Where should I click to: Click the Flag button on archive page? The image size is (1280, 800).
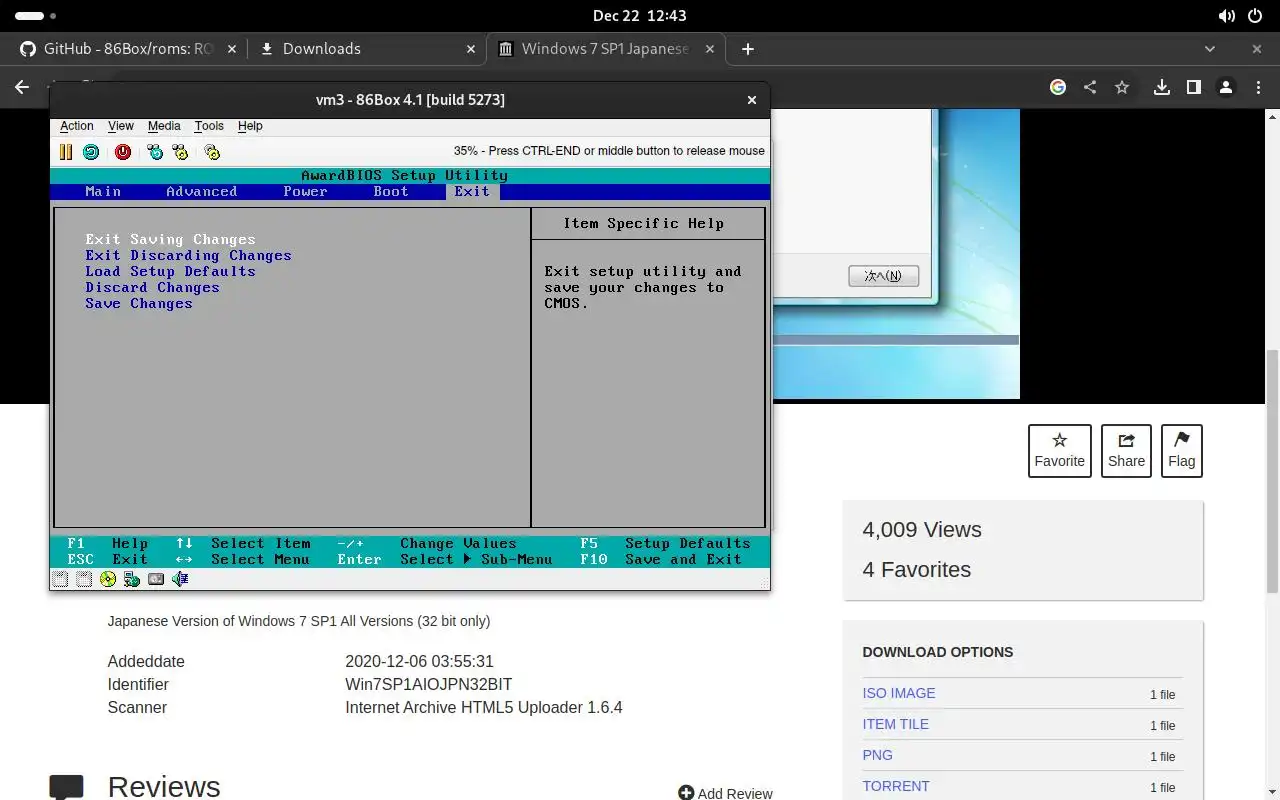coord(1181,451)
